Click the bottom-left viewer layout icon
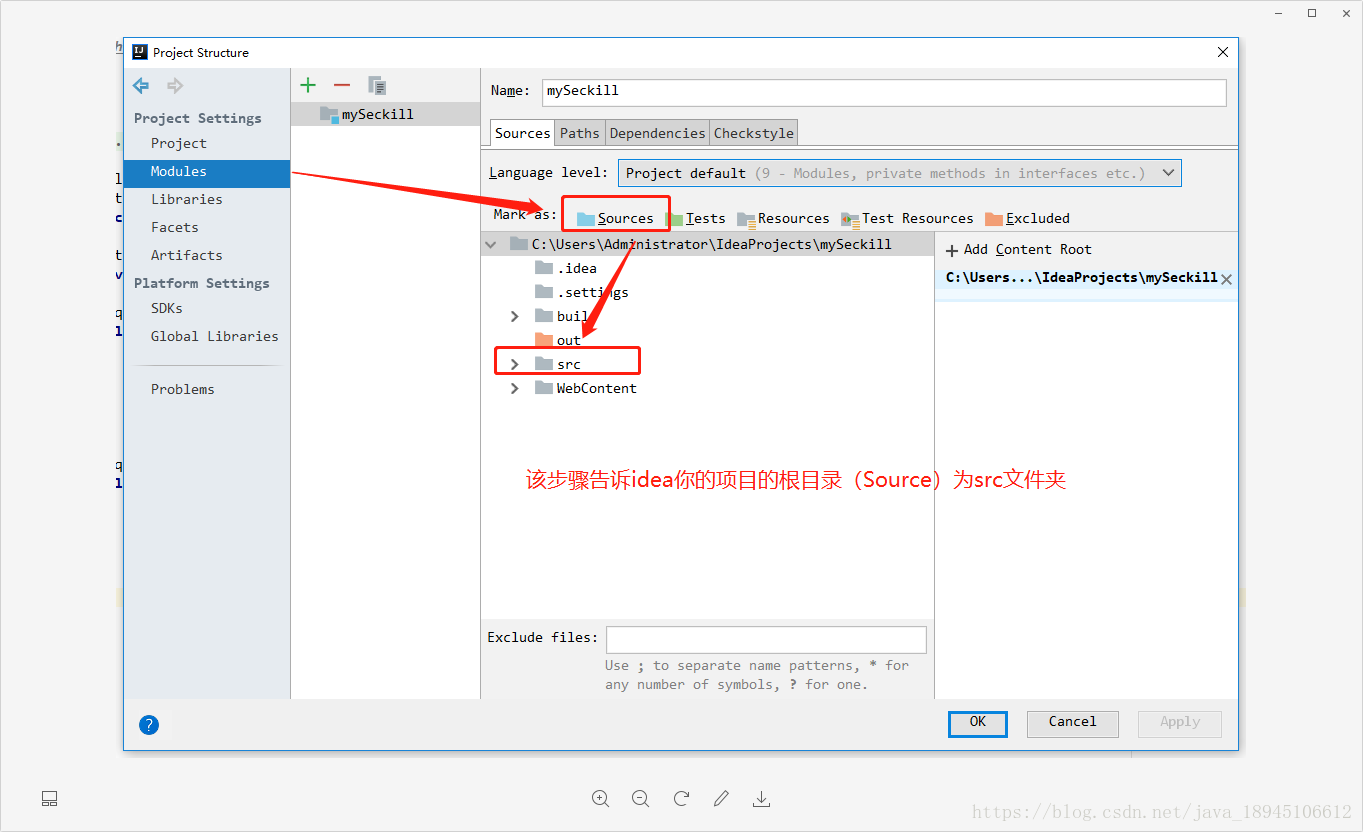This screenshot has height=832, width=1363. point(49,798)
